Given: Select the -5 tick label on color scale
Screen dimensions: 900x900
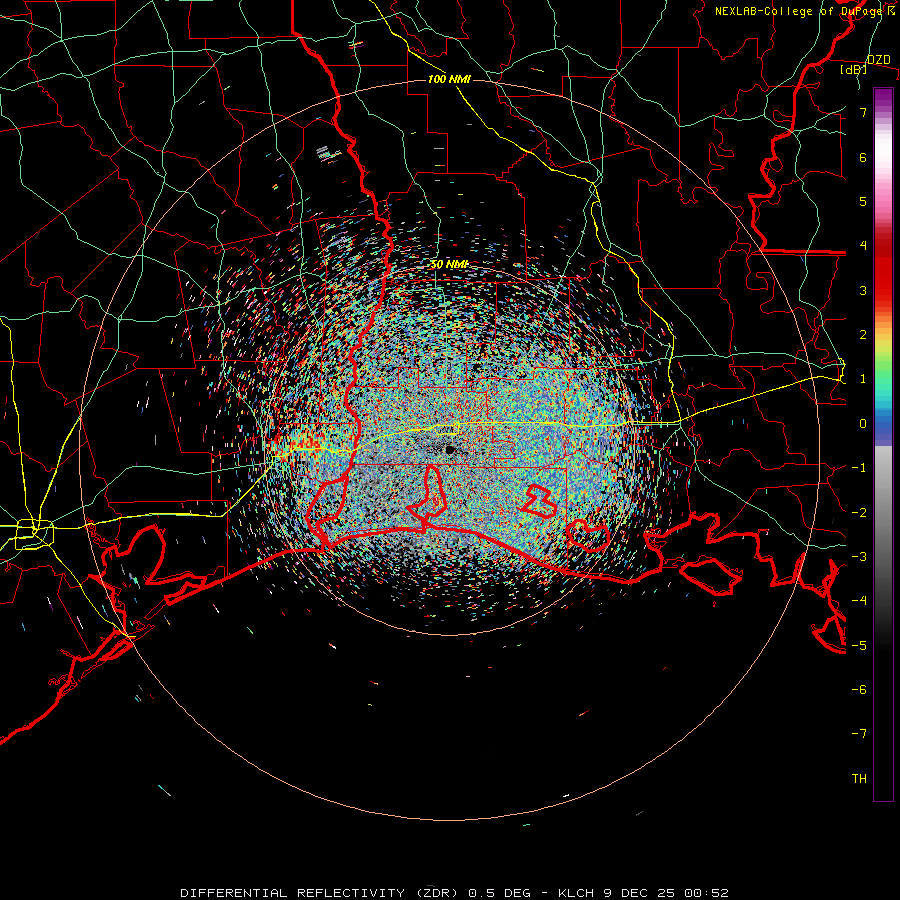Looking at the screenshot, I should (859, 646).
